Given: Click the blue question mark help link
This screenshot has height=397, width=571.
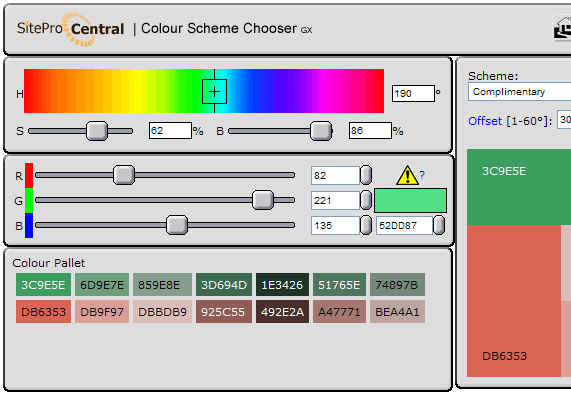Looking at the screenshot, I should (422, 175).
